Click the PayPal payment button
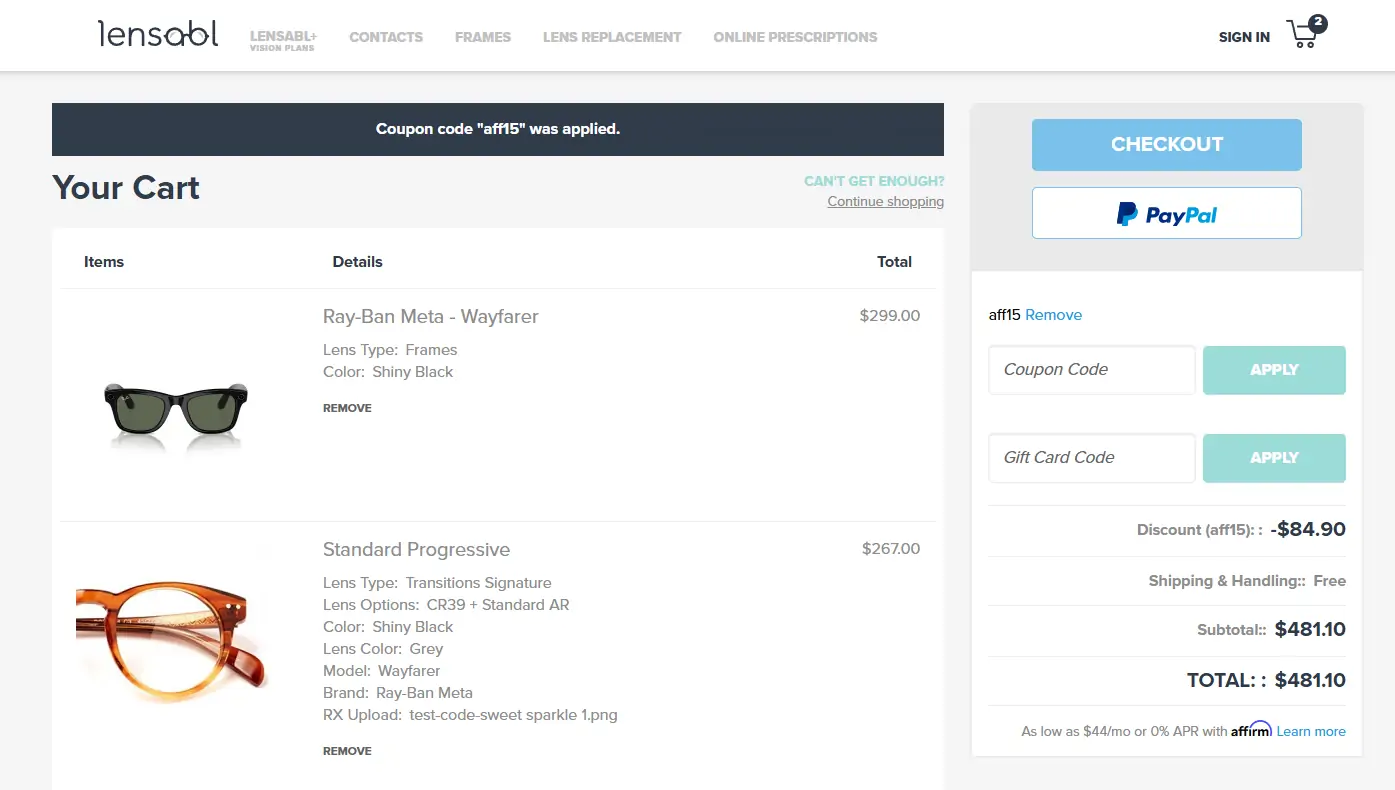The height and width of the screenshot is (790, 1395). click(x=1166, y=213)
